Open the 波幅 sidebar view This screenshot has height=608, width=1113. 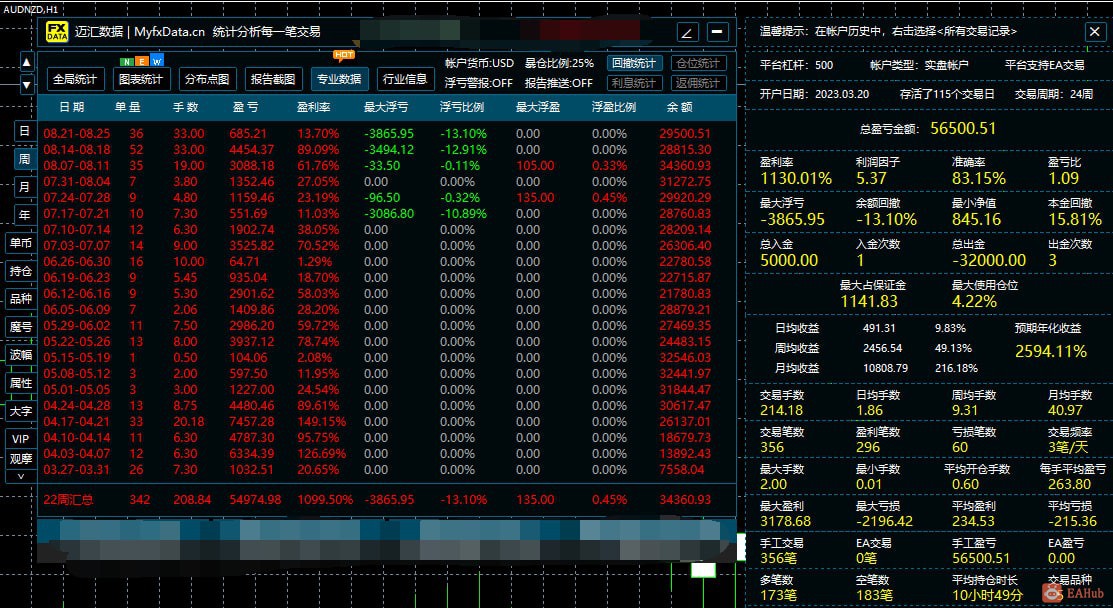tap(21, 355)
